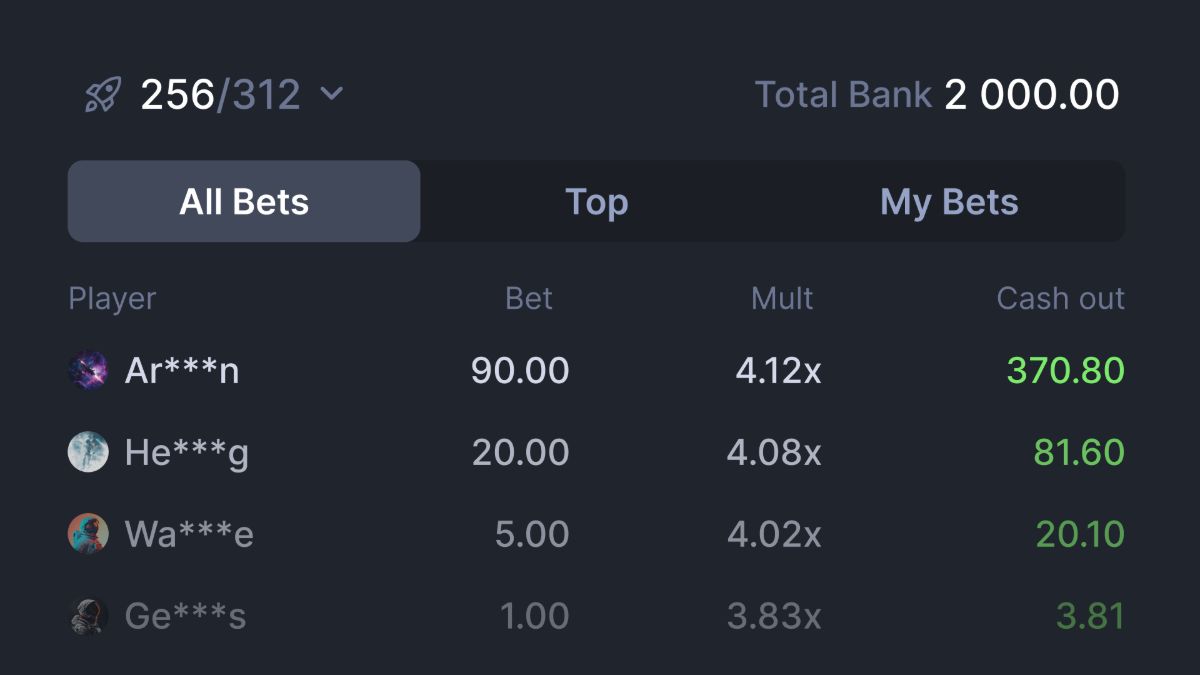Select player name Wa***e

click(189, 535)
